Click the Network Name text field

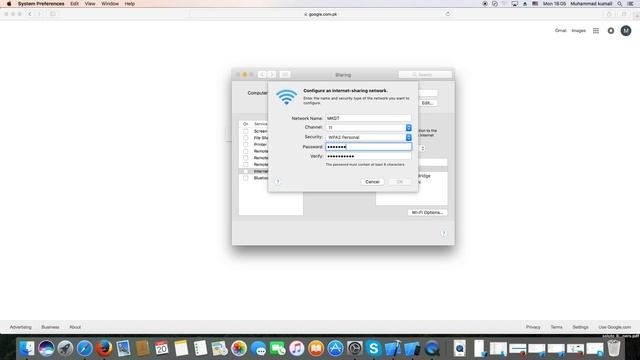point(368,118)
